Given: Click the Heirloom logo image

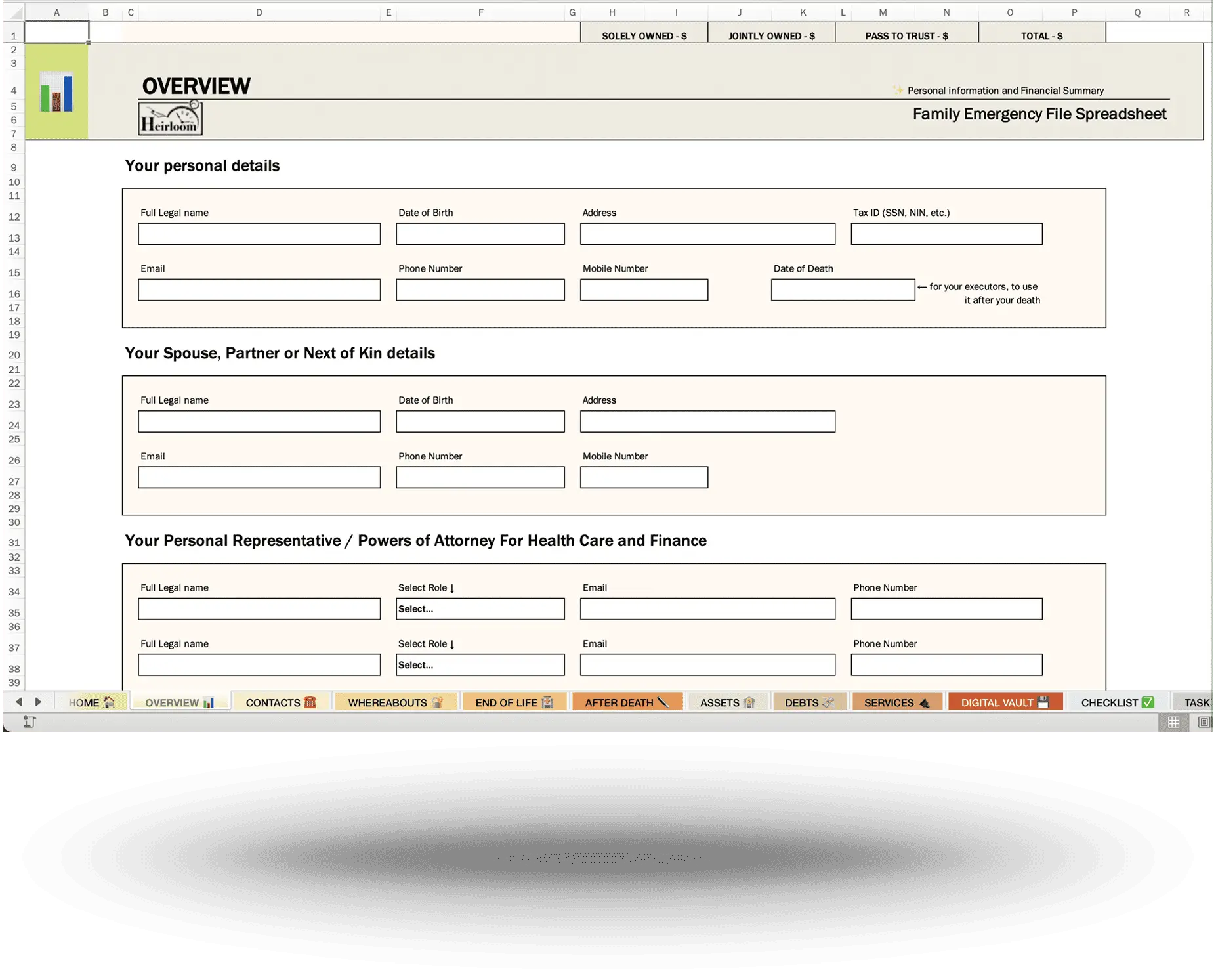Looking at the screenshot, I should (169, 119).
